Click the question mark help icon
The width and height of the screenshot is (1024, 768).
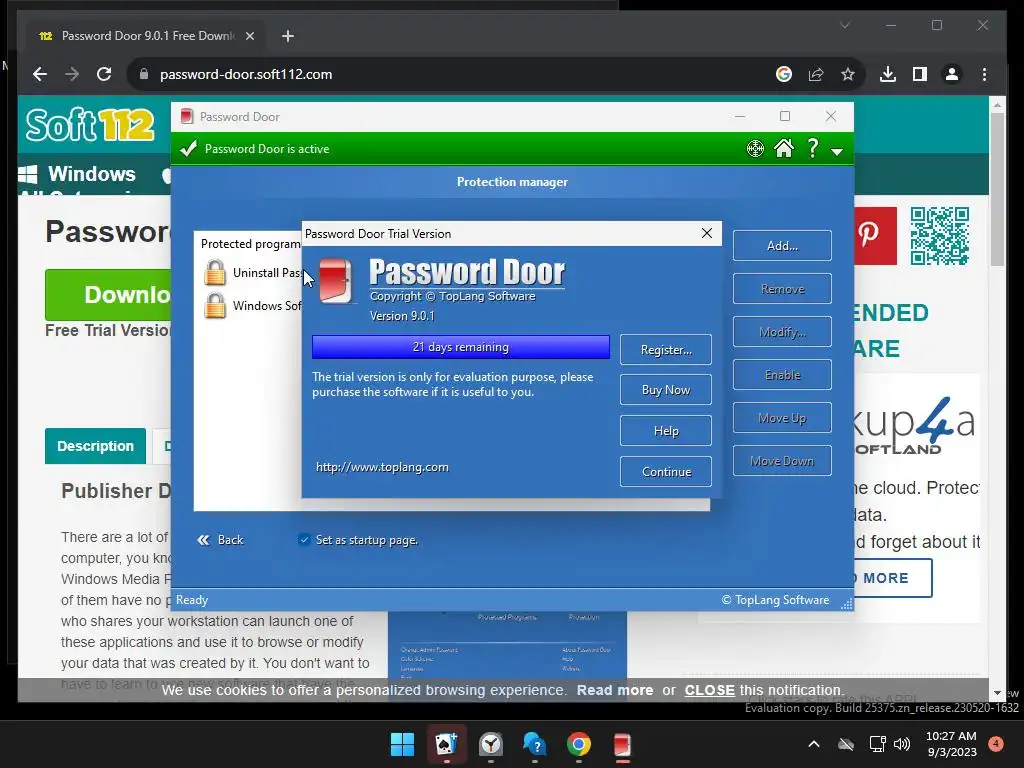tap(812, 149)
